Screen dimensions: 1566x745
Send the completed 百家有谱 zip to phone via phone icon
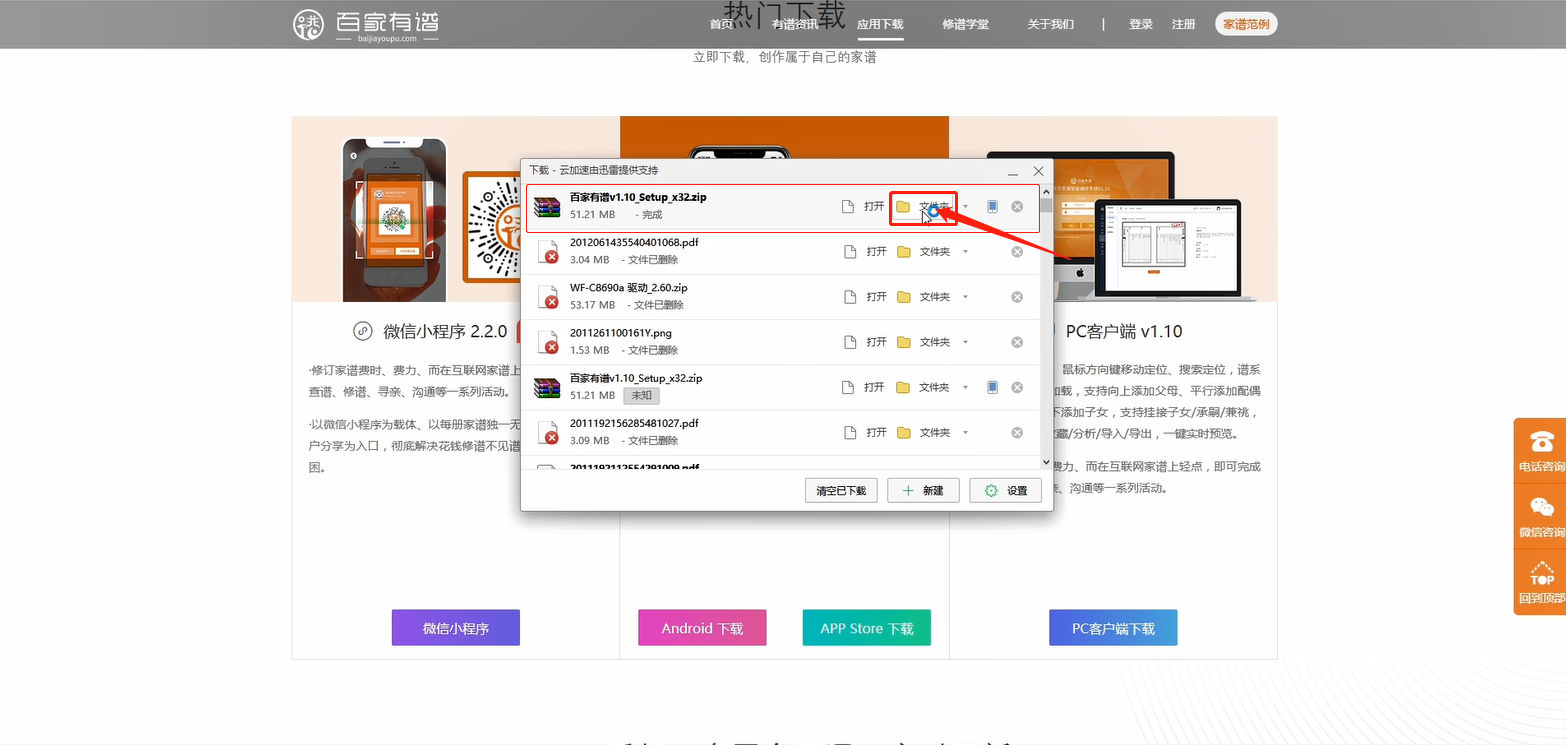pyautogui.click(x=992, y=207)
